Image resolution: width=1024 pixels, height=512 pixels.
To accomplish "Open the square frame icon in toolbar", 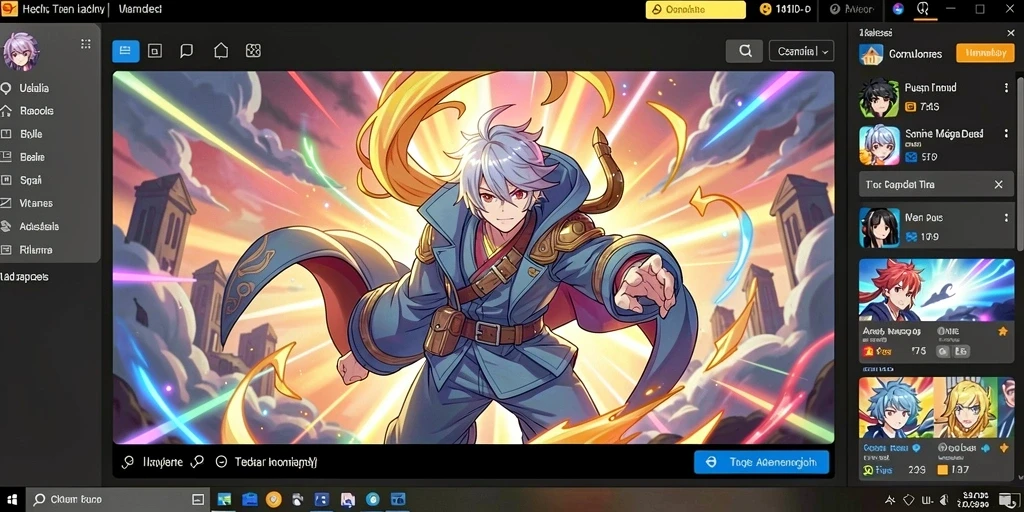I will click(x=155, y=51).
